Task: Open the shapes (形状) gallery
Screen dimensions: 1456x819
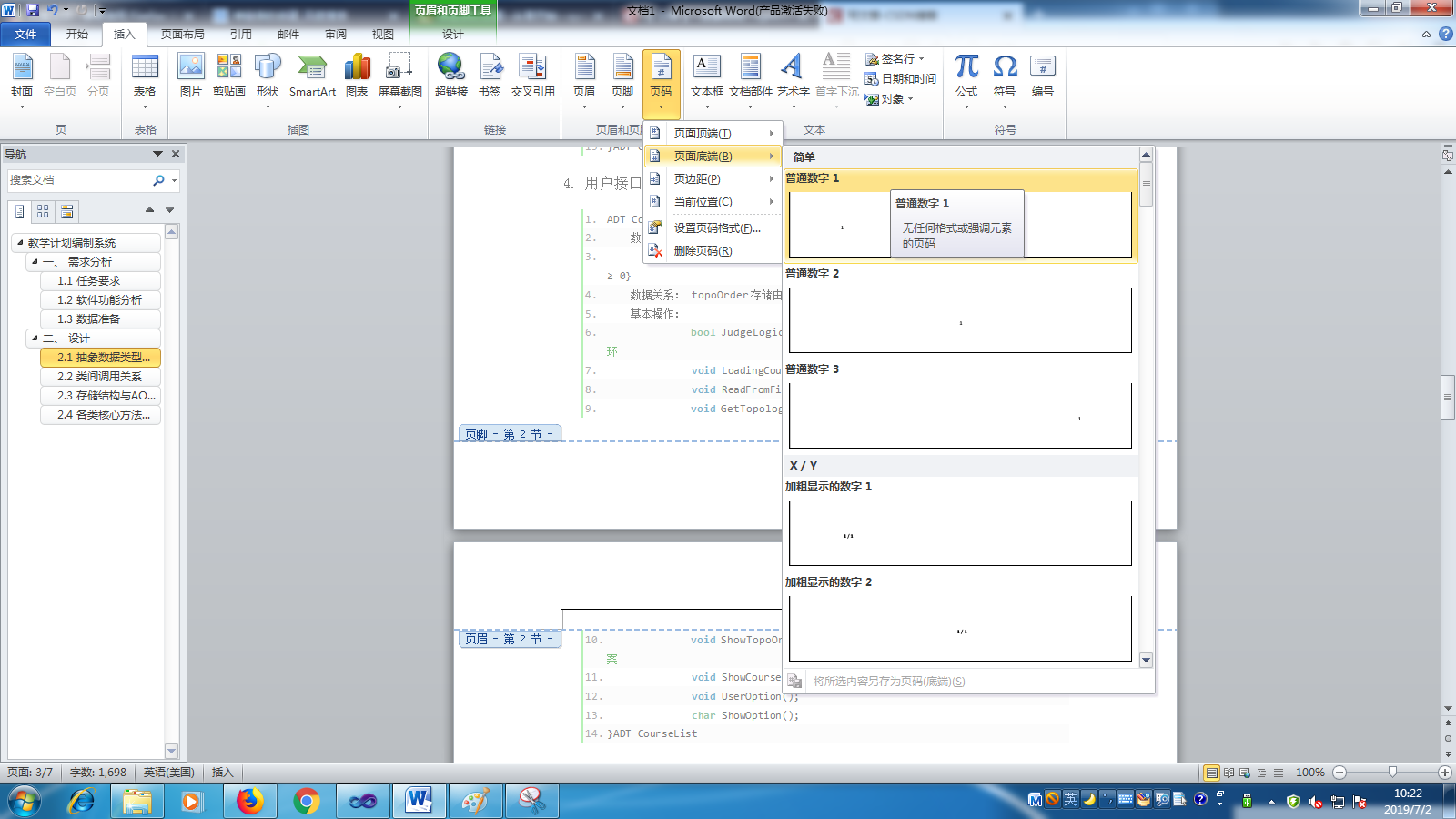Action: coord(268,80)
